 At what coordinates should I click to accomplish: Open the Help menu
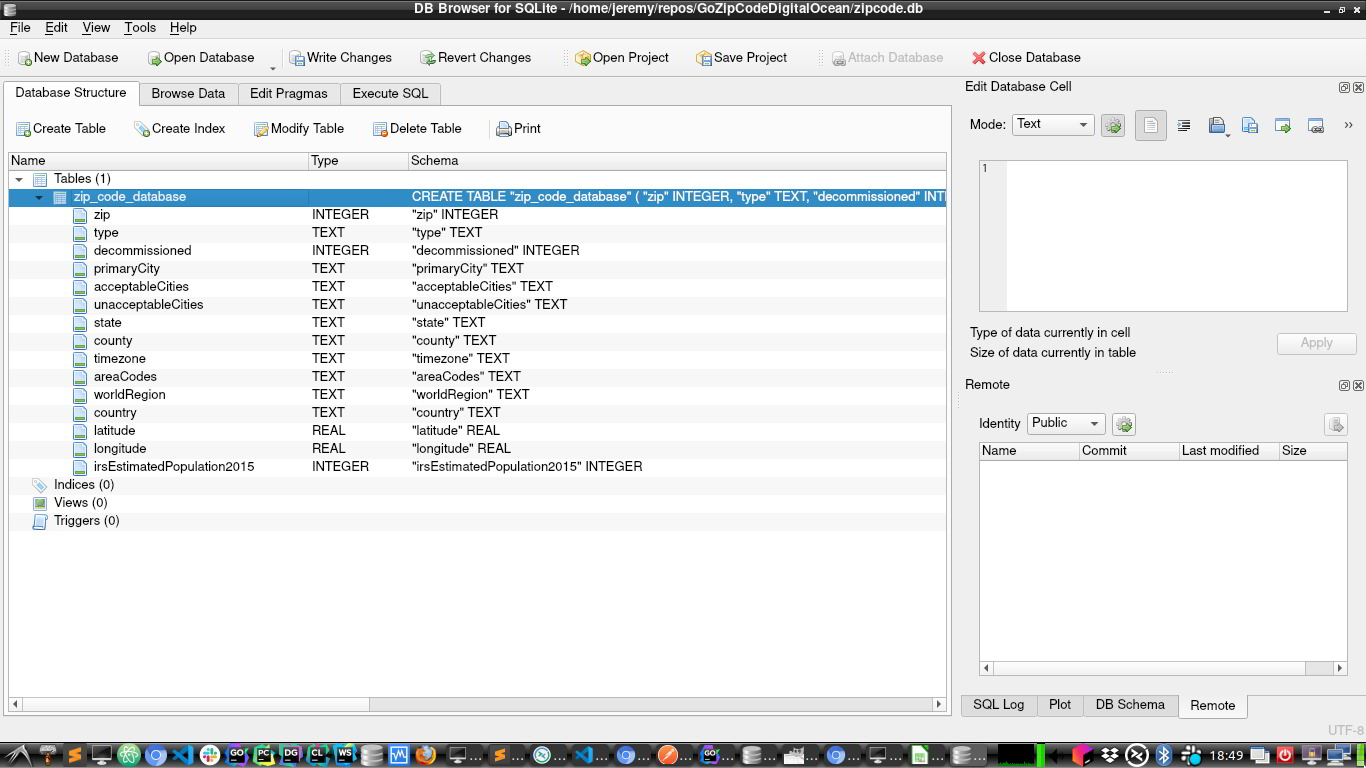pos(183,28)
